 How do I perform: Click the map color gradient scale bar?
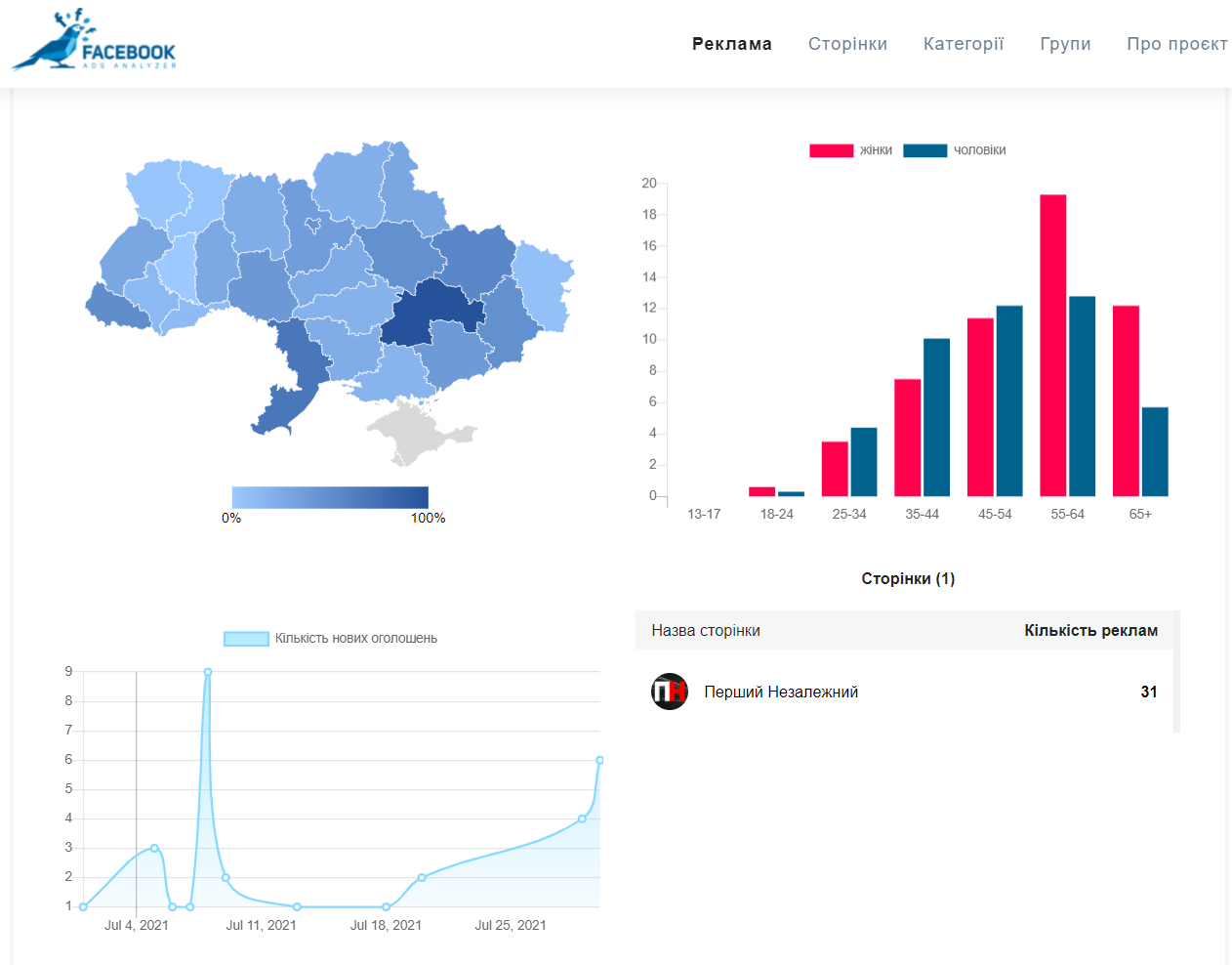point(330,497)
